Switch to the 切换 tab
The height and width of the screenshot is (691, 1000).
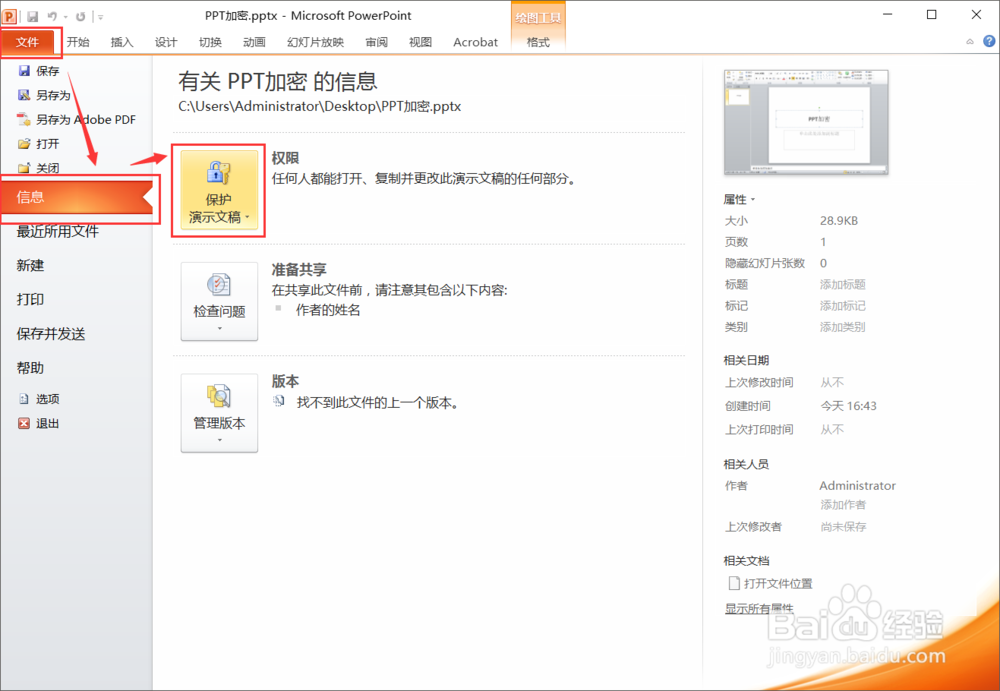[x=210, y=42]
